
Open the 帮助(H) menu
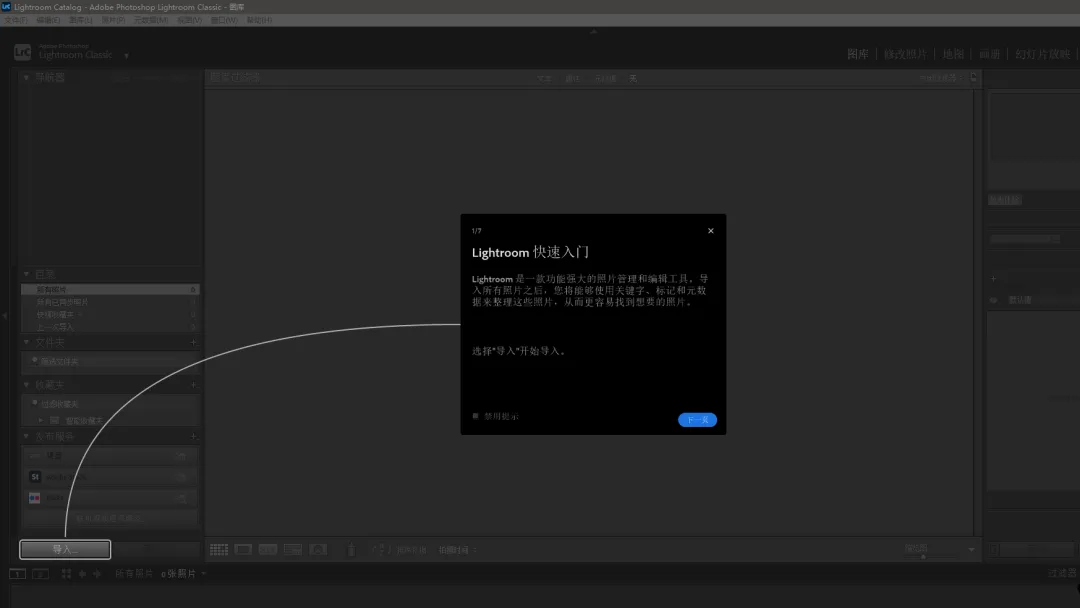pos(259,20)
